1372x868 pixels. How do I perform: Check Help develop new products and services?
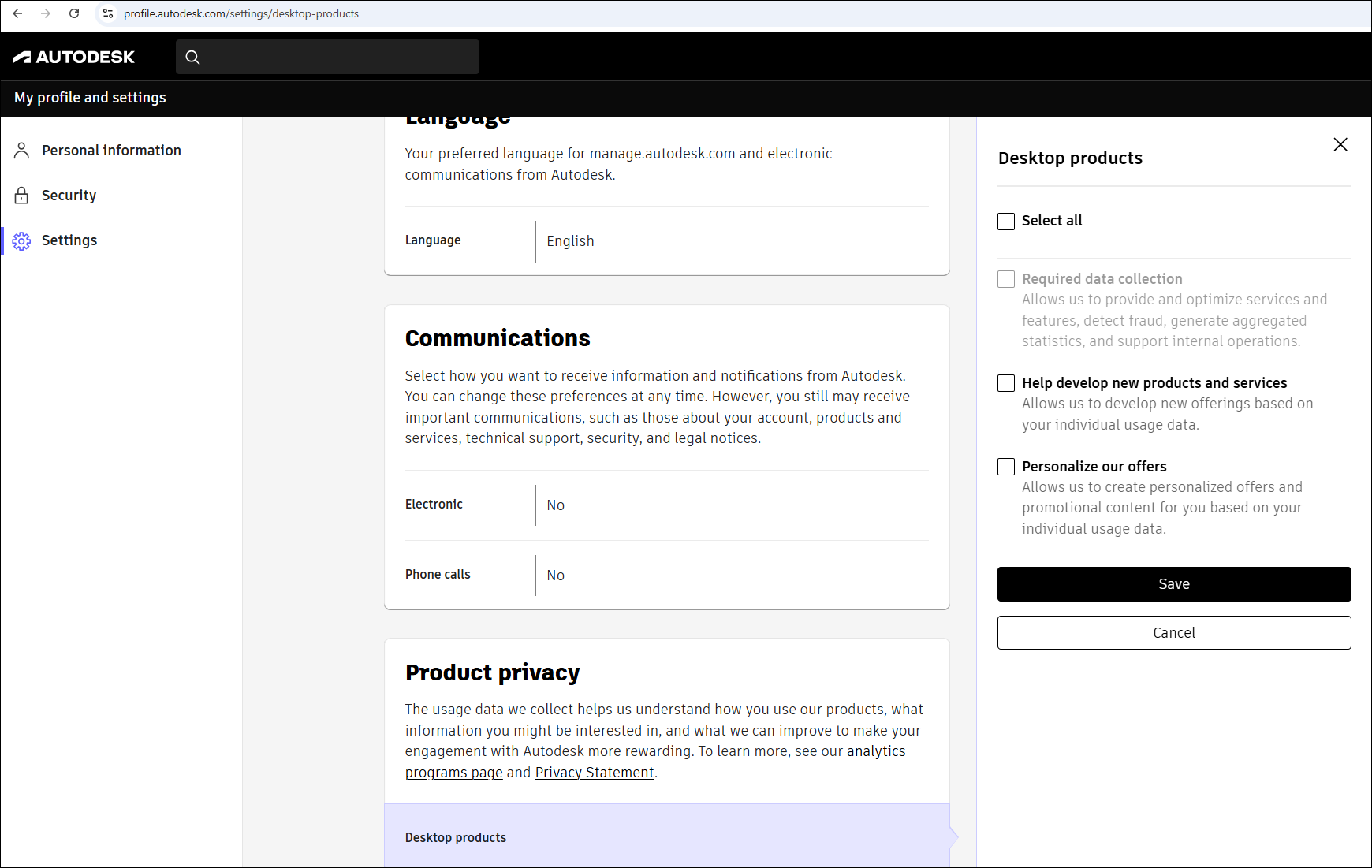pyautogui.click(x=1005, y=383)
